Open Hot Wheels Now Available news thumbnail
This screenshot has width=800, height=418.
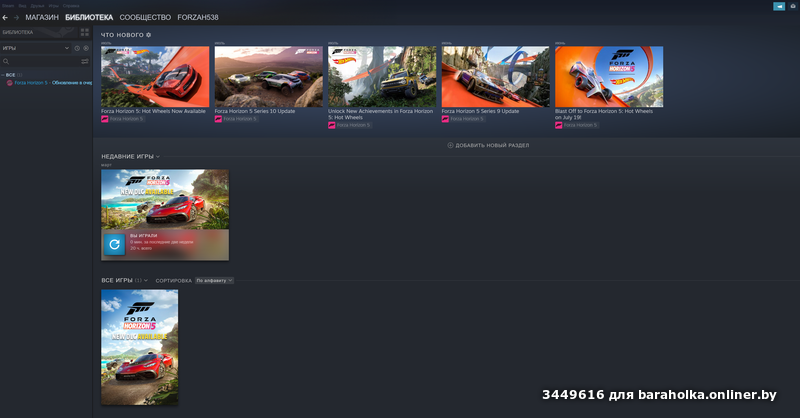[x=155, y=77]
